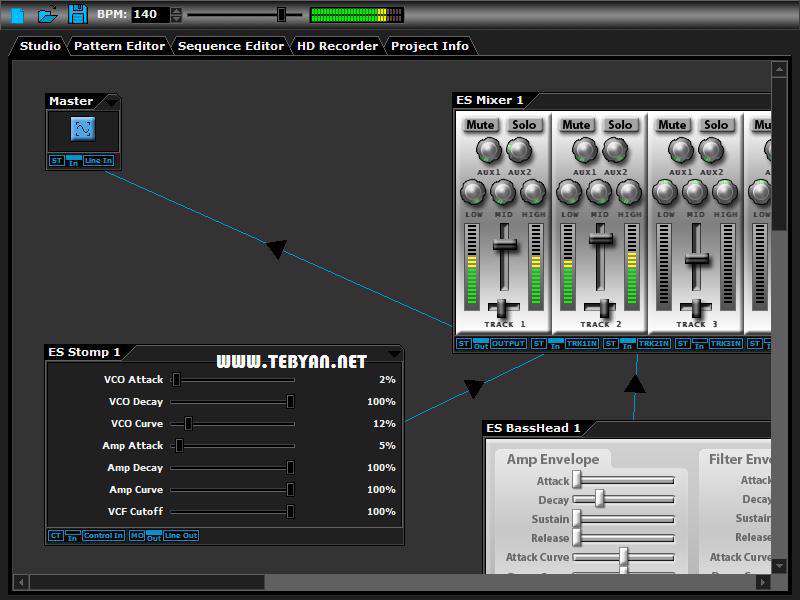
Task: Open the HD Recorder tab
Action: (337, 45)
